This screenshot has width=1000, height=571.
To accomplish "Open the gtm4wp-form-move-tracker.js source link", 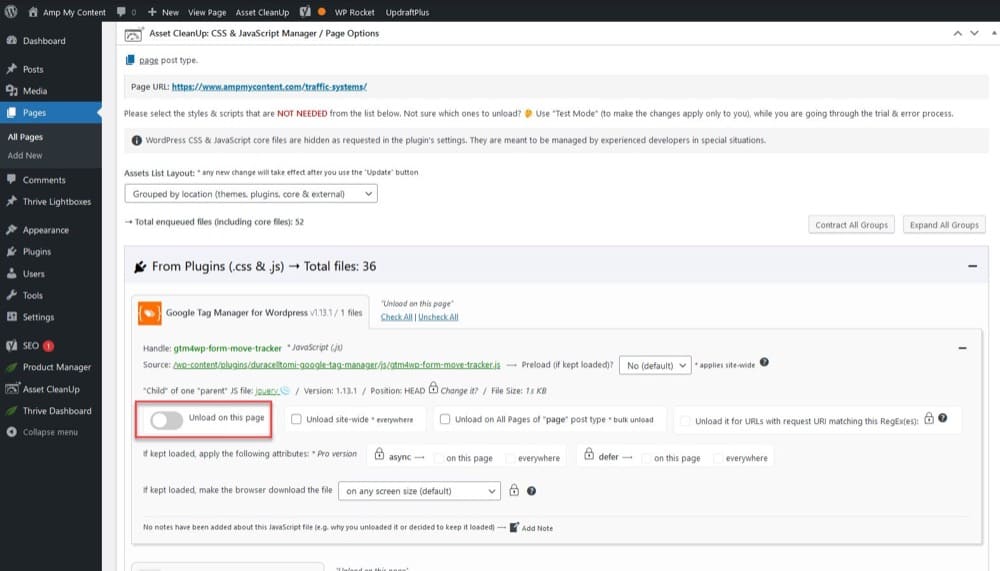I will [337, 365].
